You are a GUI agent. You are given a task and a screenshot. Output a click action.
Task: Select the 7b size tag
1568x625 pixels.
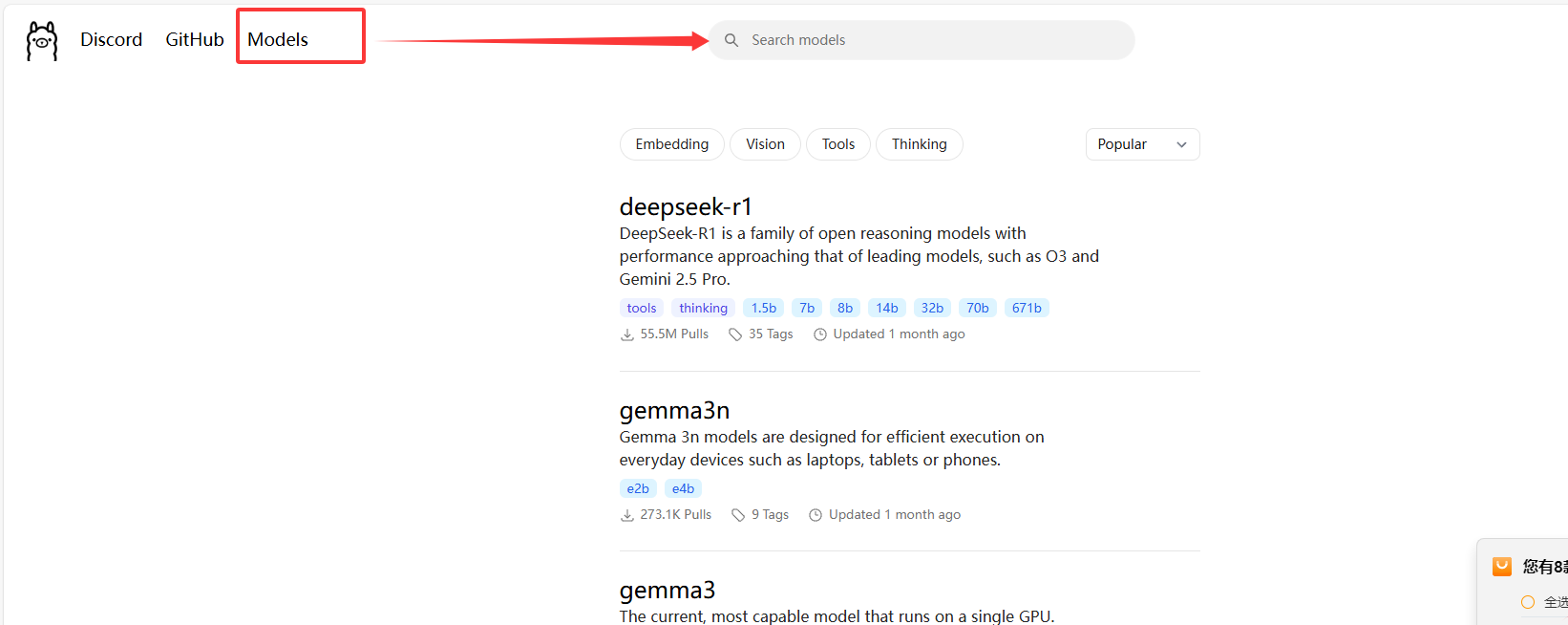[807, 308]
